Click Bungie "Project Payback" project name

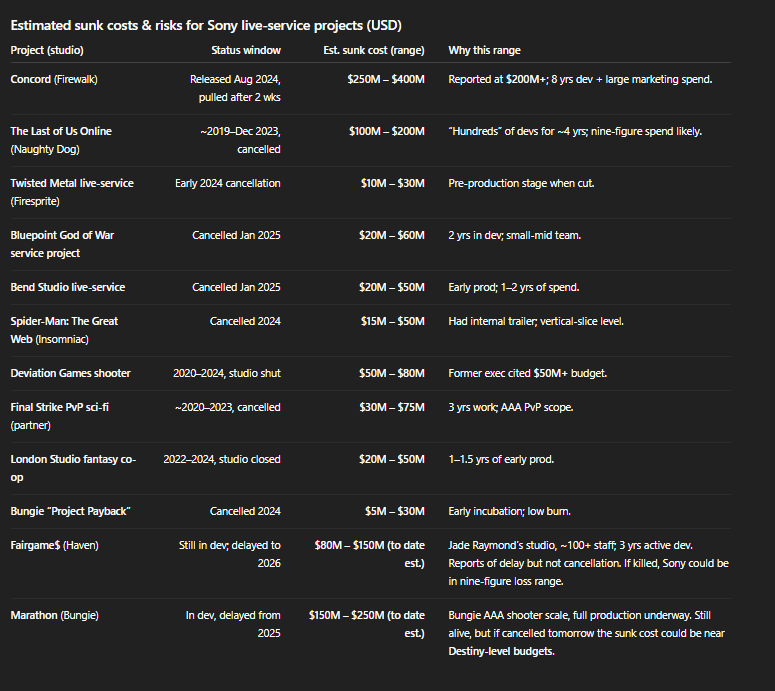pyautogui.click(x=70, y=511)
